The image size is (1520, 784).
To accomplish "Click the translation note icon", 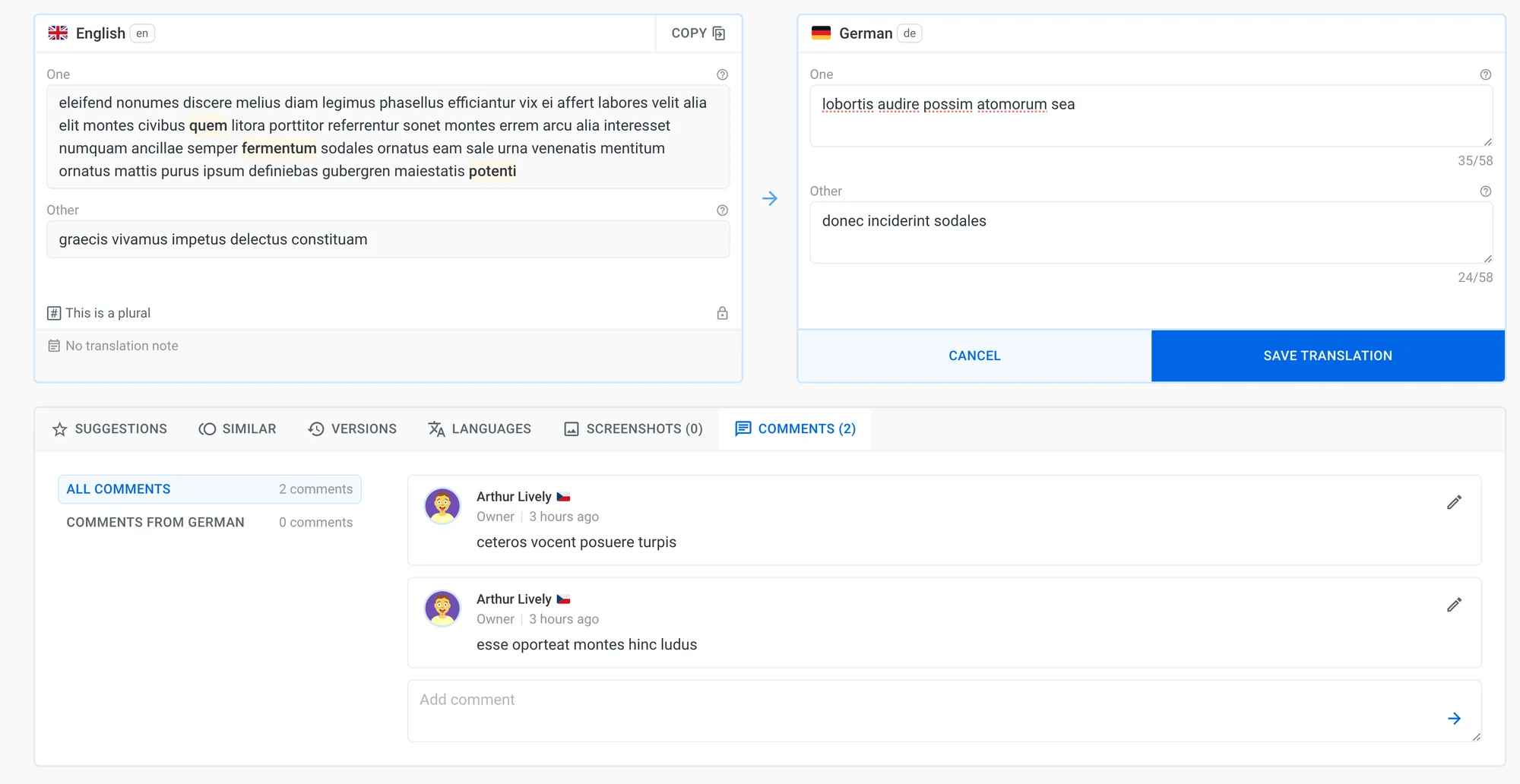I will click(x=54, y=346).
